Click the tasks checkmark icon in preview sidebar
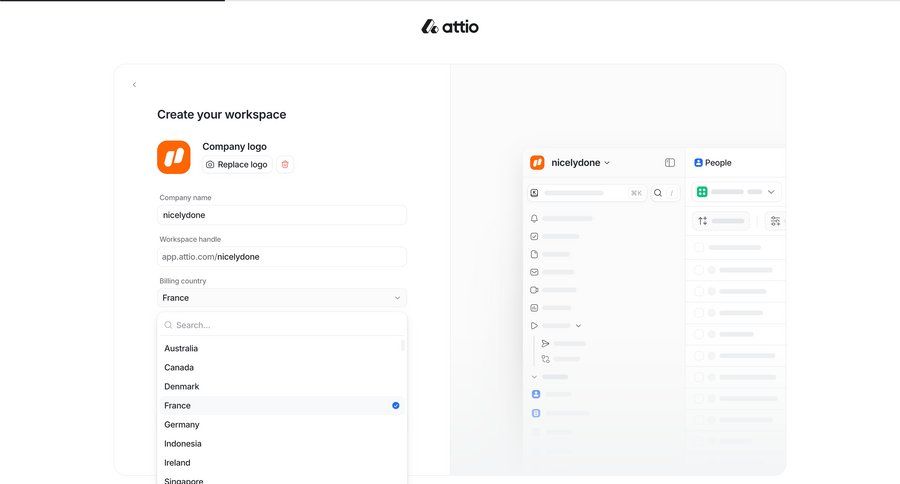The width and height of the screenshot is (900, 484). (534, 236)
